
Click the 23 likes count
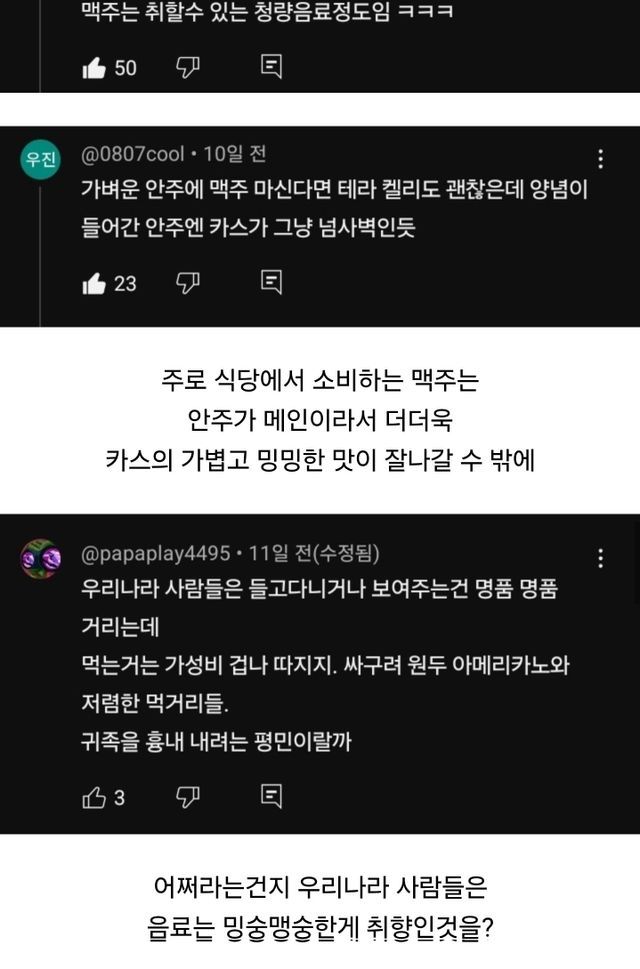(x=125, y=284)
